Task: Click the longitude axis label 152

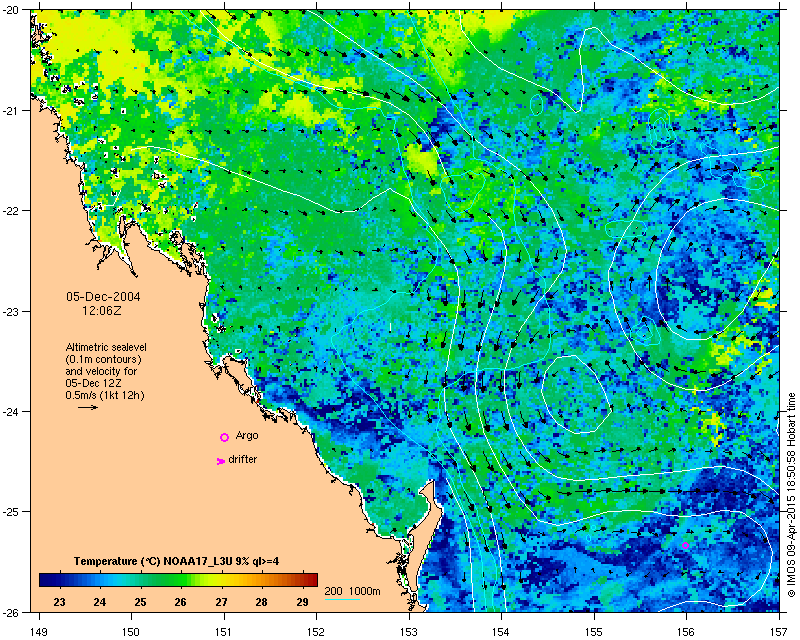Action: pos(316,632)
